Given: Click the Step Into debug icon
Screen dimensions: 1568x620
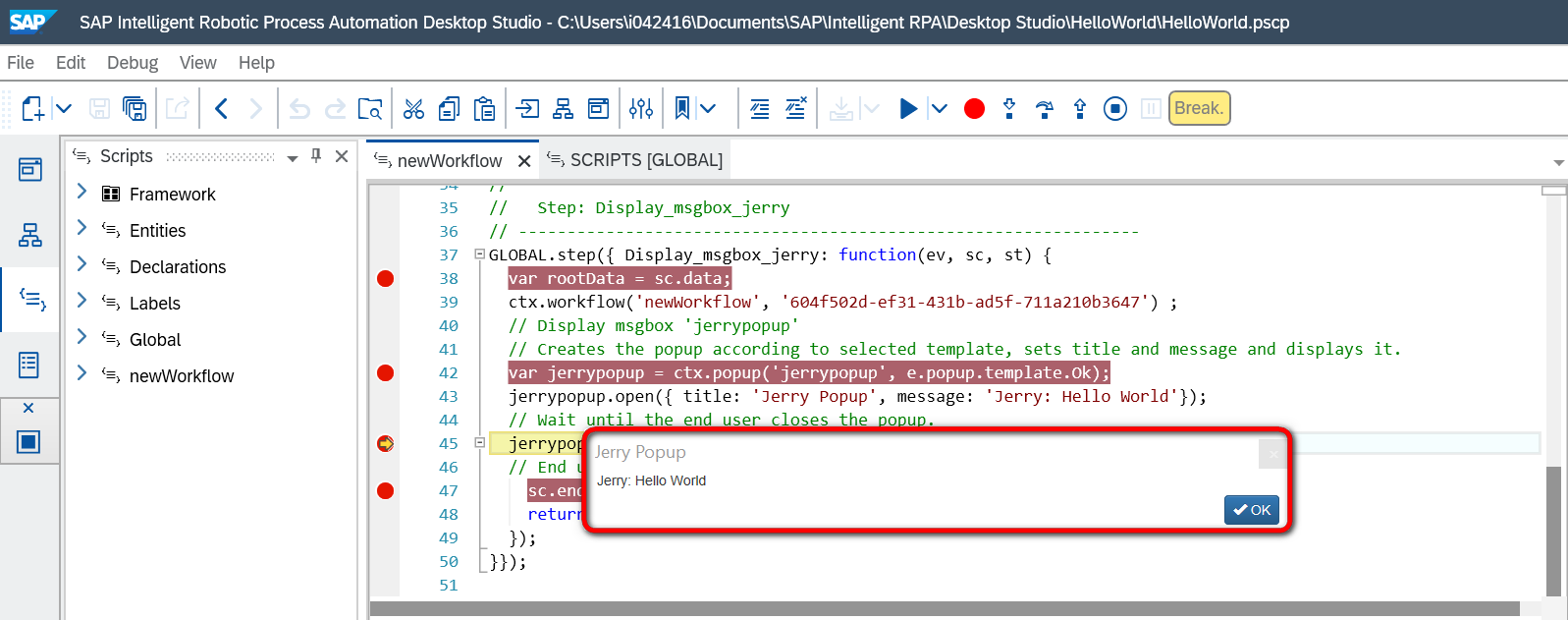Looking at the screenshot, I should [1009, 108].
